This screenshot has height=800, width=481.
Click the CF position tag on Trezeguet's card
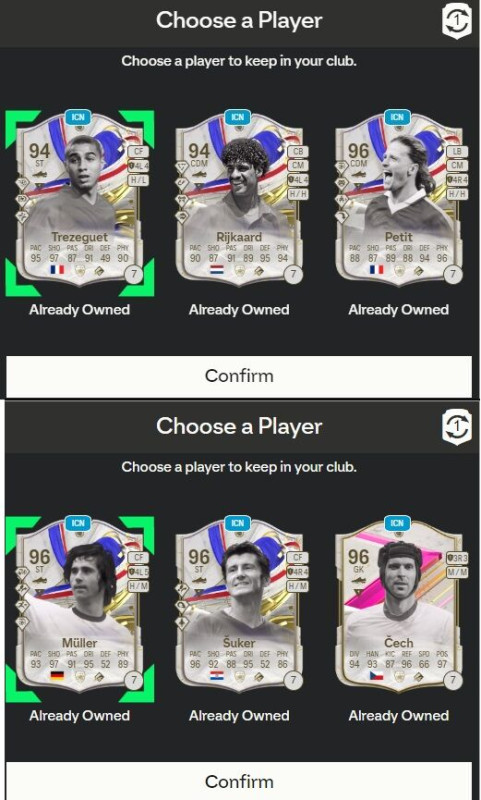point(138,151)
